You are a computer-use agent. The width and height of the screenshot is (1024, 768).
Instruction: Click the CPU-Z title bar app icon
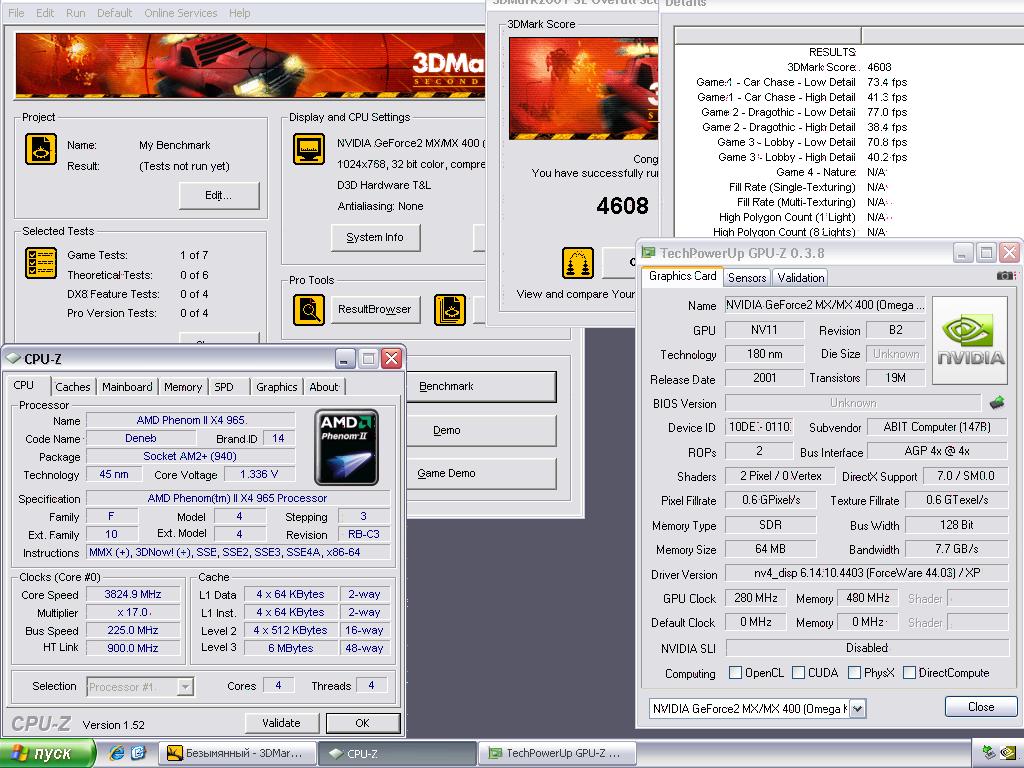click(13, 359)
